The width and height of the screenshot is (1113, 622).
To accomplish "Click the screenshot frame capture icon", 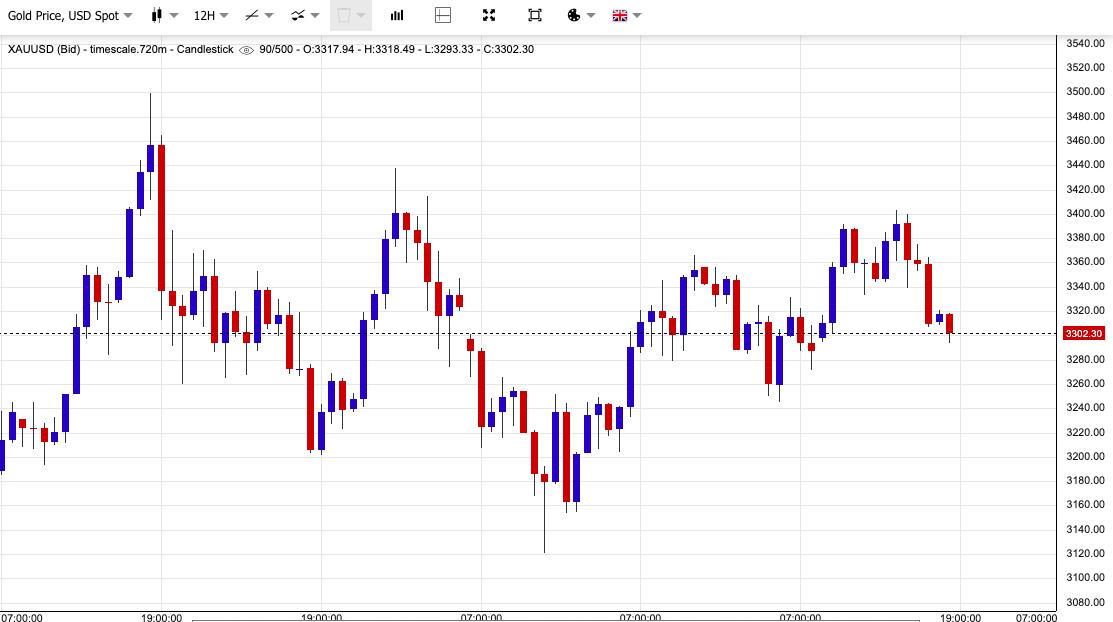I will (535, 15).
